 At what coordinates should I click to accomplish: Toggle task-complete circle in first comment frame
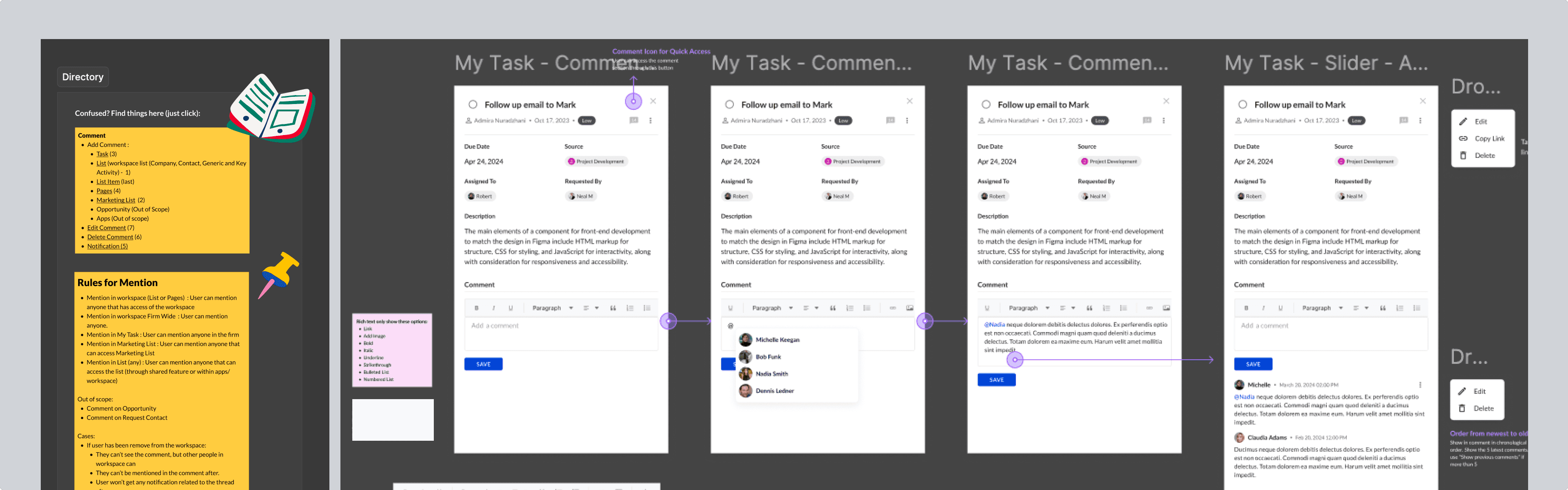click(473, 105)
